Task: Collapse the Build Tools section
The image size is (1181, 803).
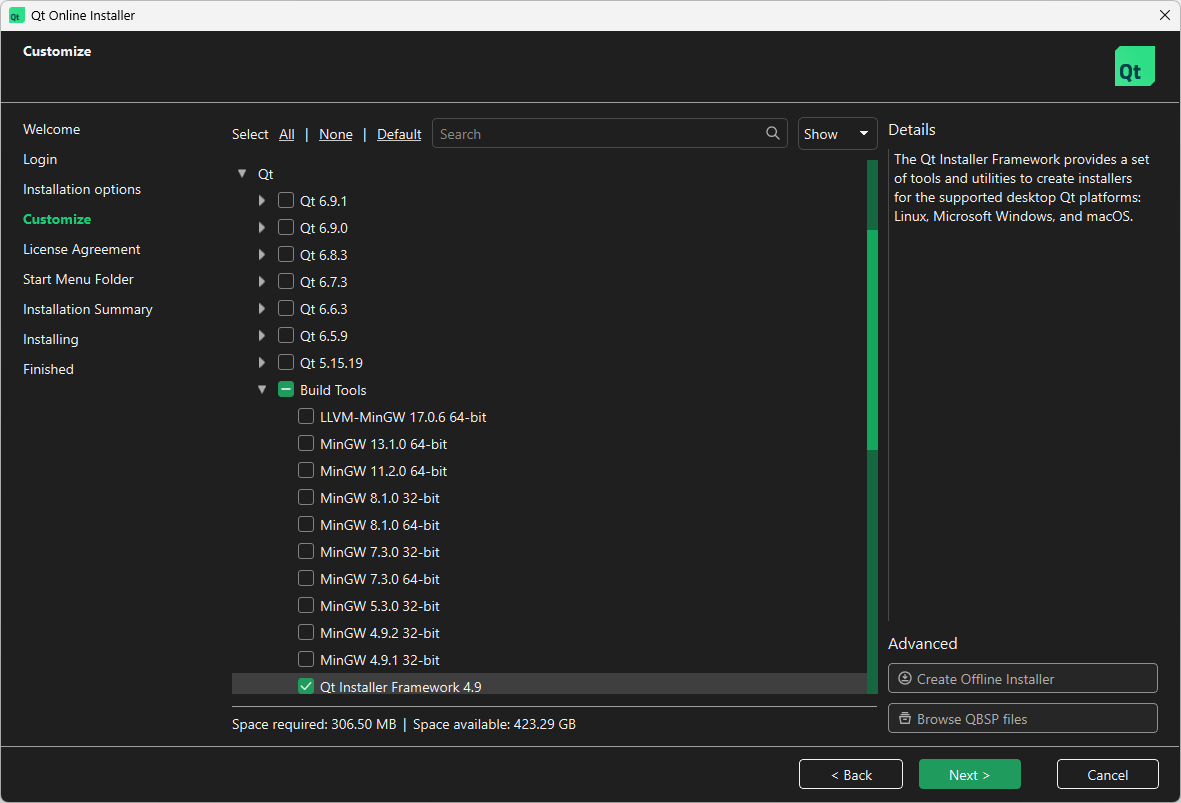Action: click(x=261, y=389)
